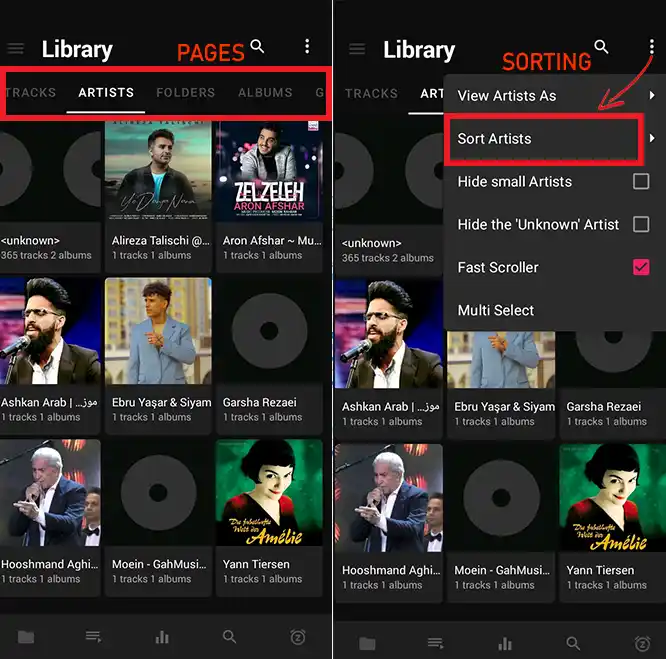Screen dimensions: 666x659
Task: Switch to TRACKS tab in left screen
Action: coord(31,93)
